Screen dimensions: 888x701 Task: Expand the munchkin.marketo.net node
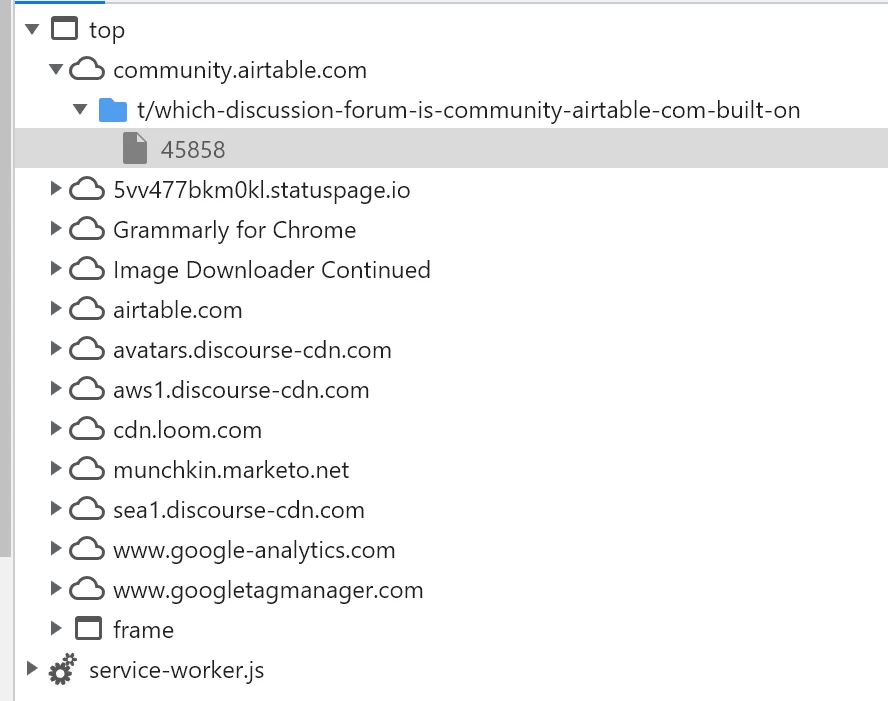point(56,469)
